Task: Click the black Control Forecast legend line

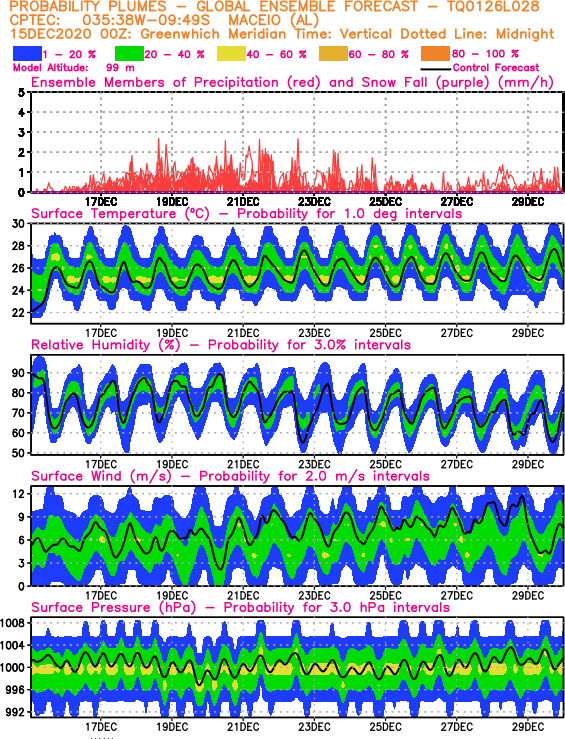Action: coord(435,69)
